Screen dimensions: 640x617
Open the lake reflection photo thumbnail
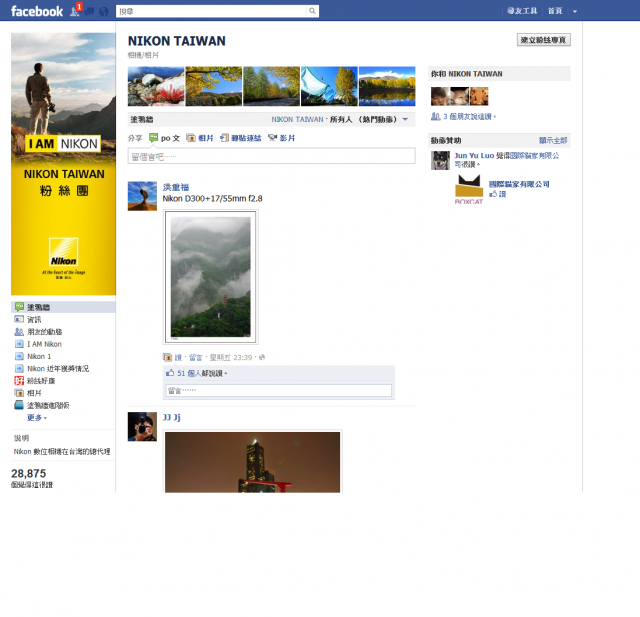[x=387, y=86]
